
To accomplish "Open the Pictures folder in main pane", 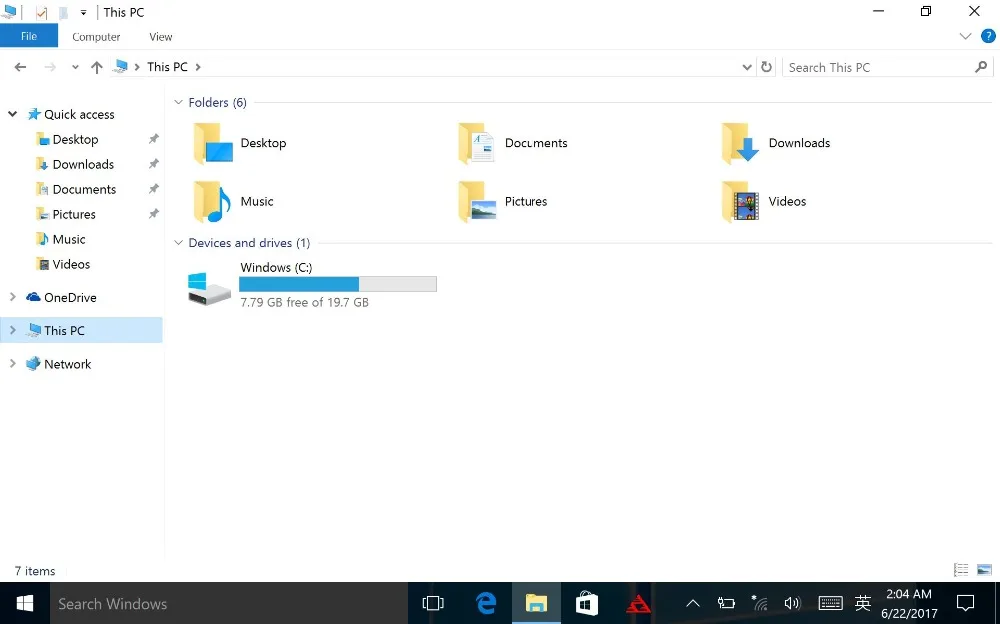I will point(503,202).
